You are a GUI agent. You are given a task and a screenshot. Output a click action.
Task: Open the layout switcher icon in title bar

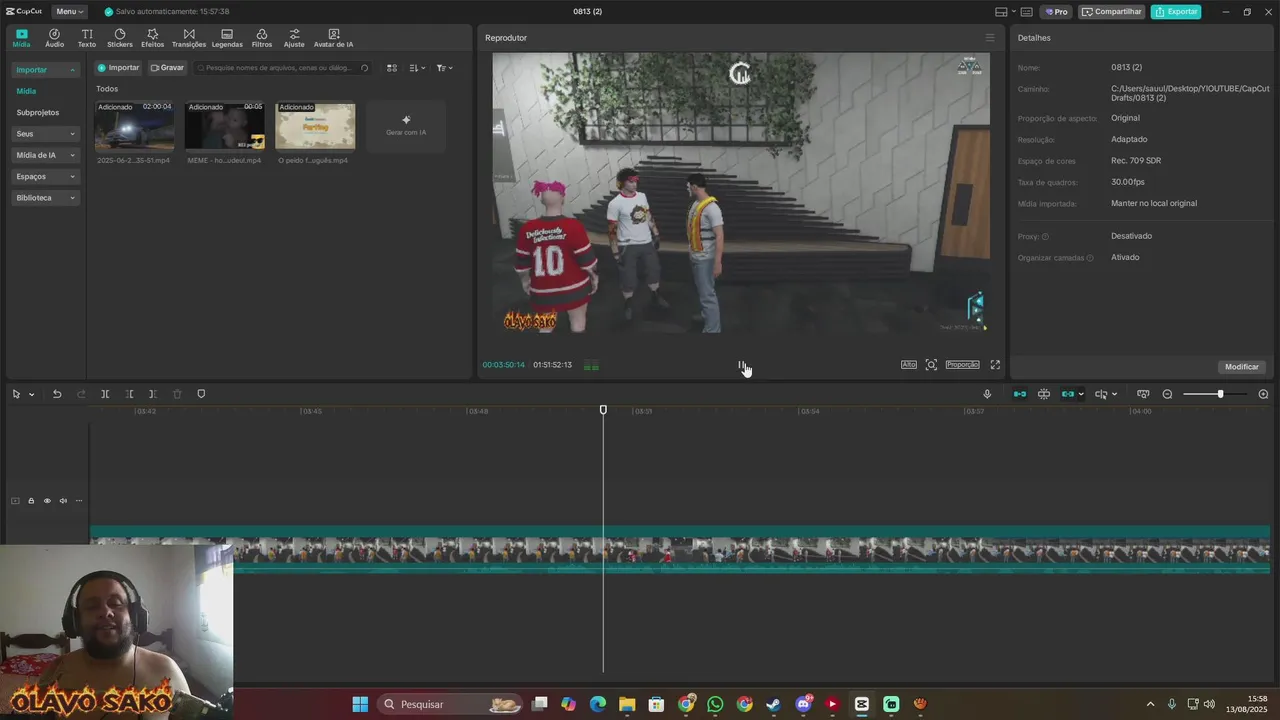[1002, 12]
